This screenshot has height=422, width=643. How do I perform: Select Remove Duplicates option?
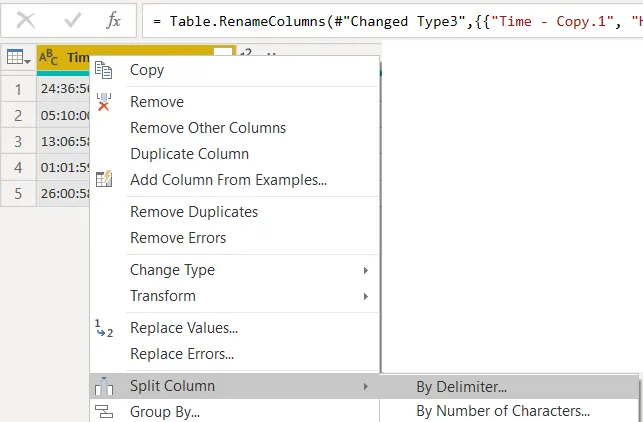point(194,212)
